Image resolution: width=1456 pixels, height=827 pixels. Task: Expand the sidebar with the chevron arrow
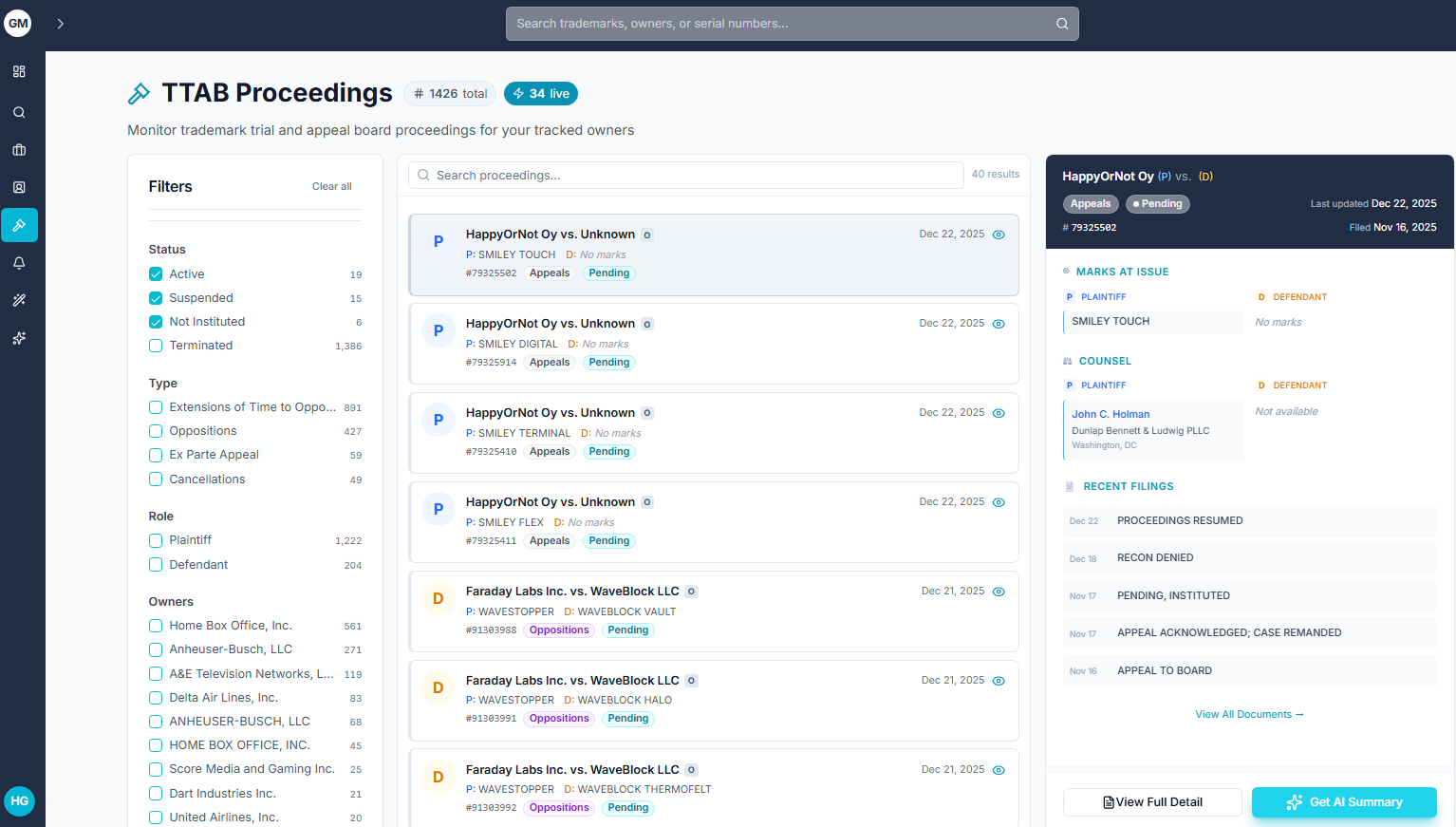tap(61, 24)
